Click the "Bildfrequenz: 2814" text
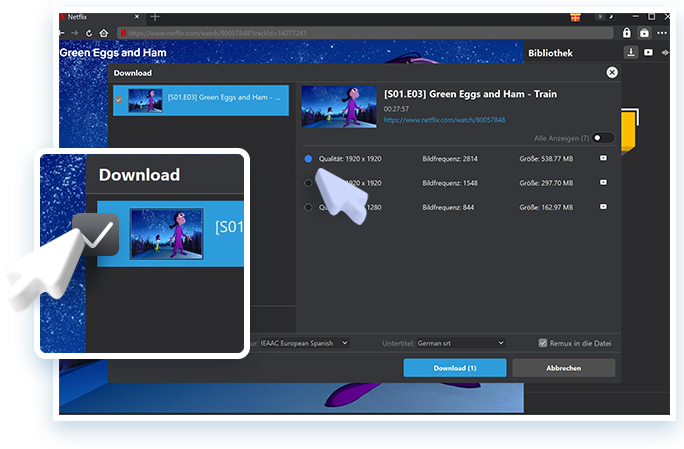684x449 pixels. pyautogui.click(x=450, y=159)
